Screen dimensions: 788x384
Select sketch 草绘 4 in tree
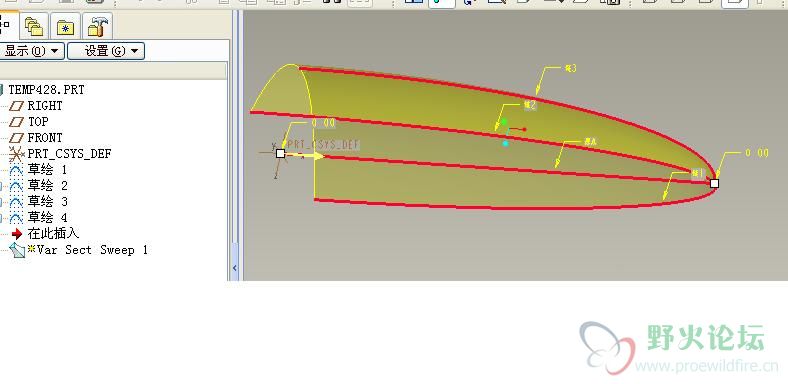[47, 218]
